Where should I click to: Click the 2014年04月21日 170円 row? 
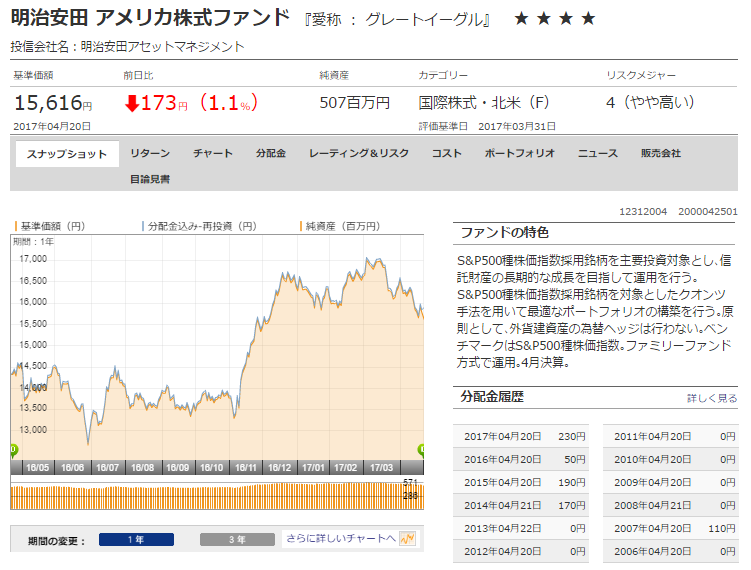[x=521, y=505]
